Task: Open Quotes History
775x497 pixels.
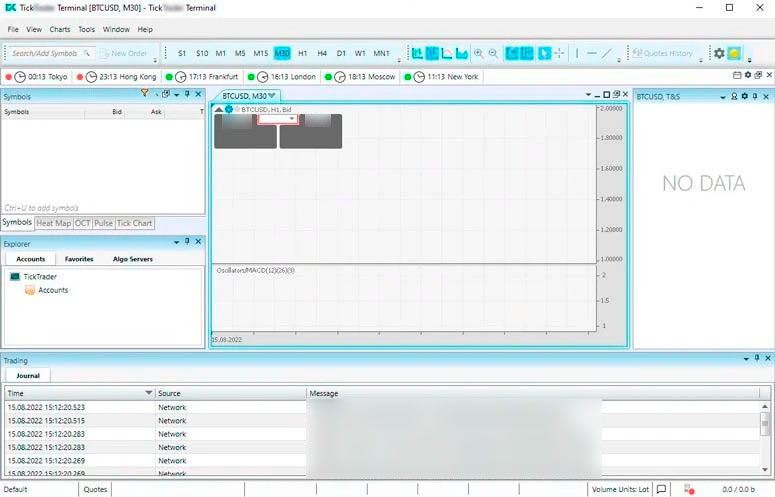Action: tap(663, 53)
